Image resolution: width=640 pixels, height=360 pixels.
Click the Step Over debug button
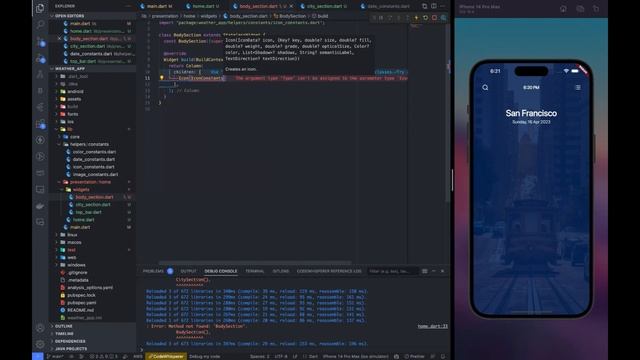tap(390, 18)
